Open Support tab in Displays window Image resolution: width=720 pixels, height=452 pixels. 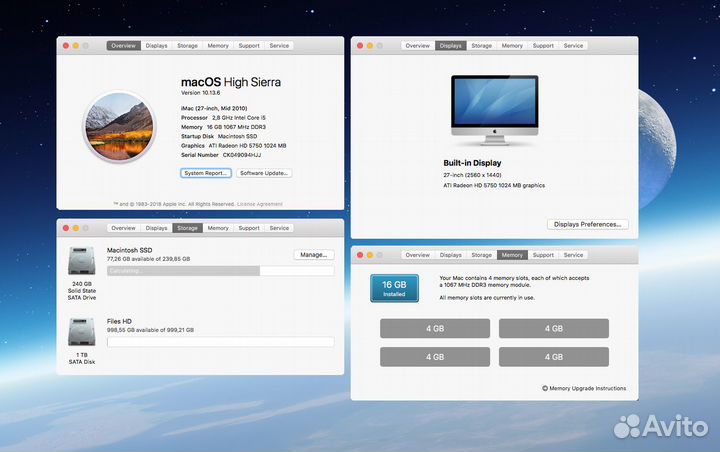click(x=543, y=45)
